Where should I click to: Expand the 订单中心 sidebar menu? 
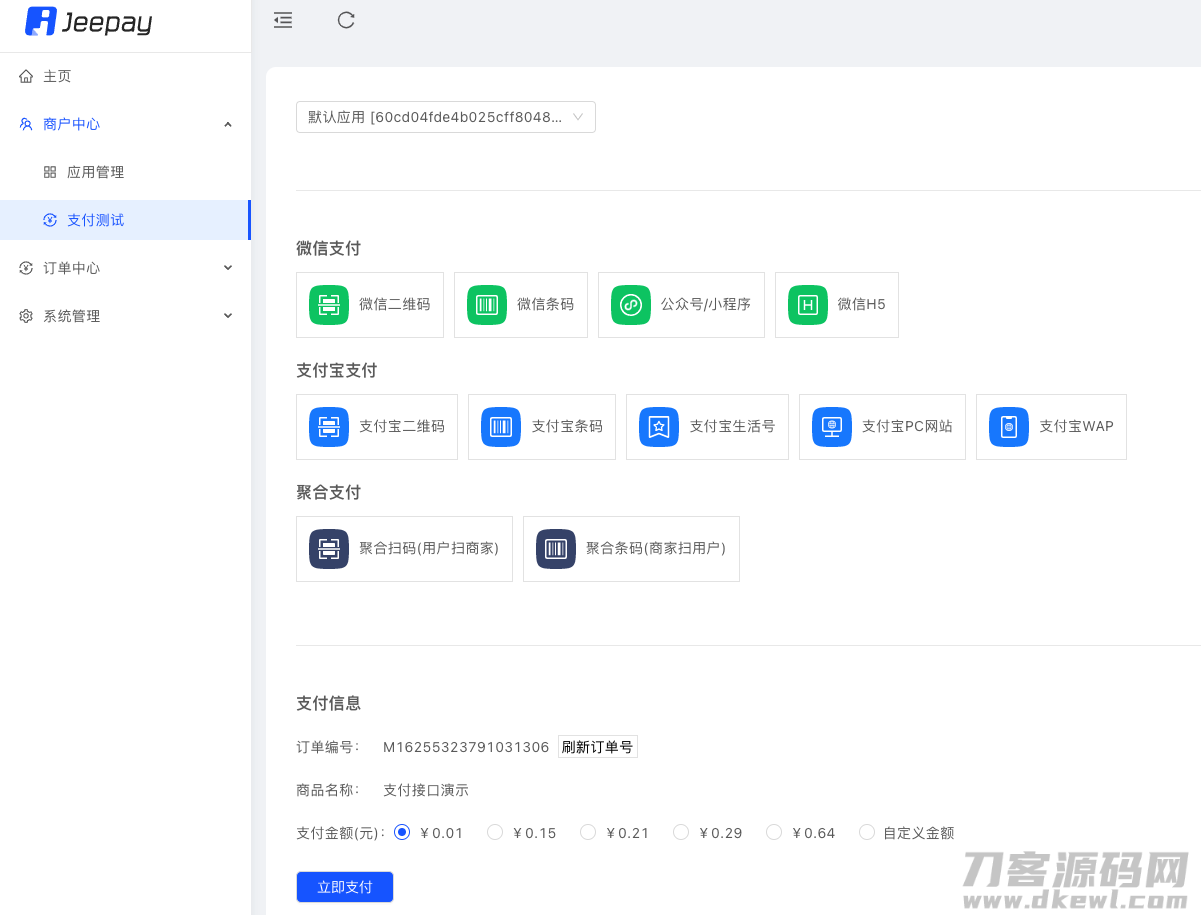click(x=125, y=268)
